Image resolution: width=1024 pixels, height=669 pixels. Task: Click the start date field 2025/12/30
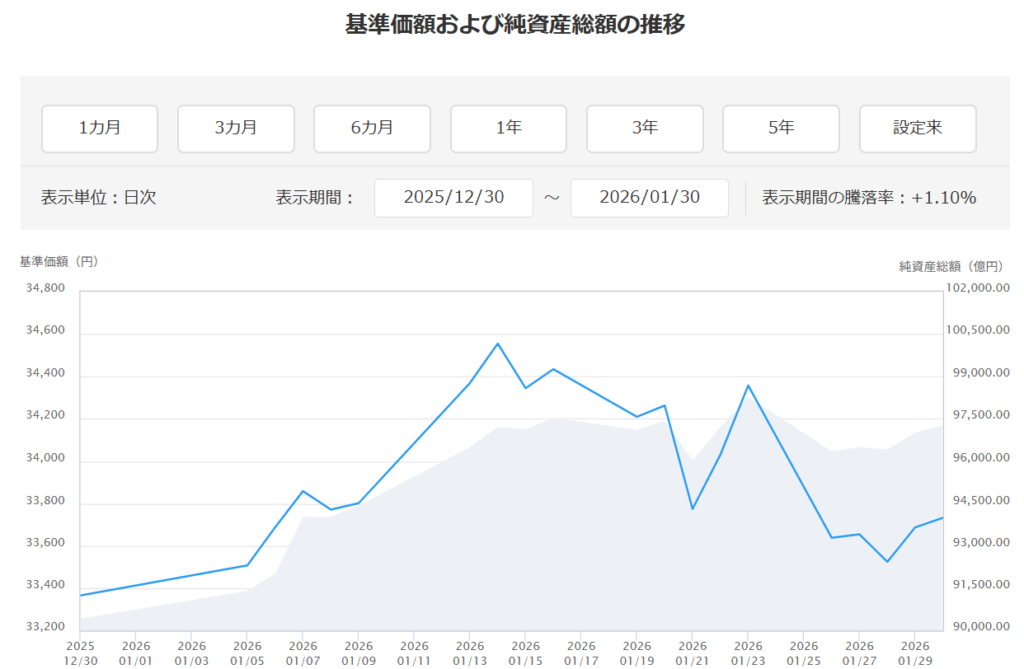pos(454,197)
